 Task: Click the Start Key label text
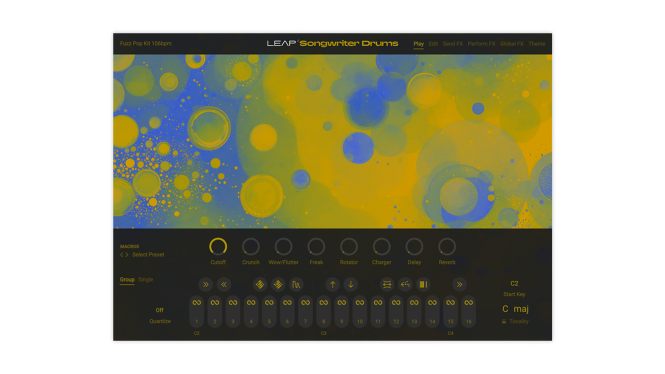click(514, 294)
